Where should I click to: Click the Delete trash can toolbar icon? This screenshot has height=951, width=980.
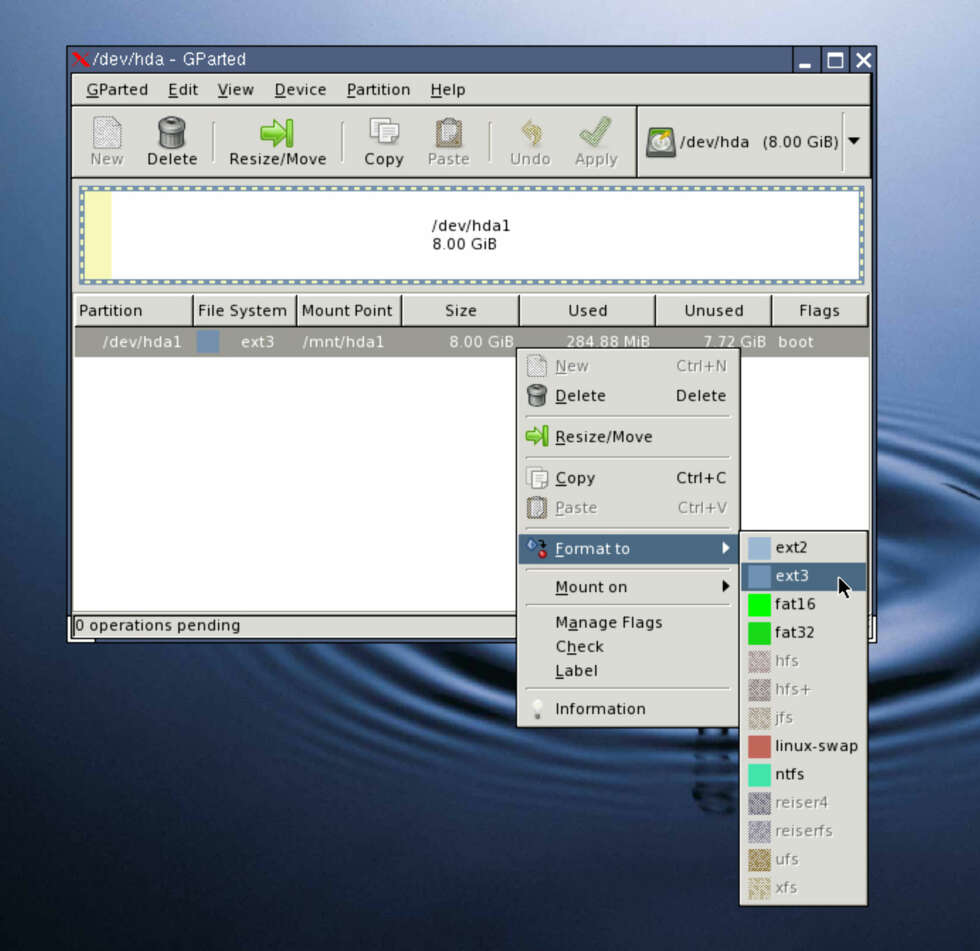pos(172,132)
